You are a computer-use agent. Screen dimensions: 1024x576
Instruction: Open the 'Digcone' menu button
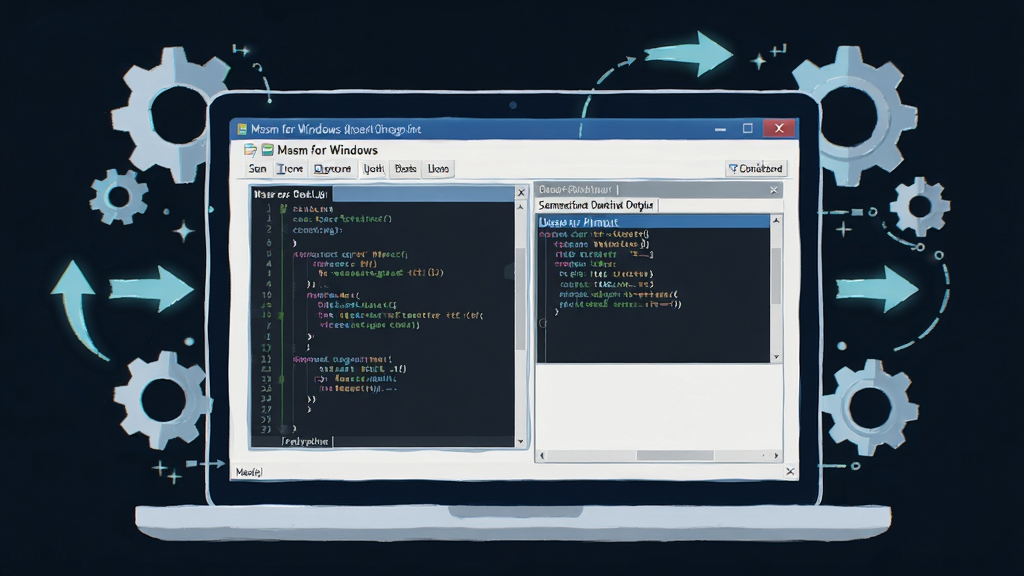point(332,168)
